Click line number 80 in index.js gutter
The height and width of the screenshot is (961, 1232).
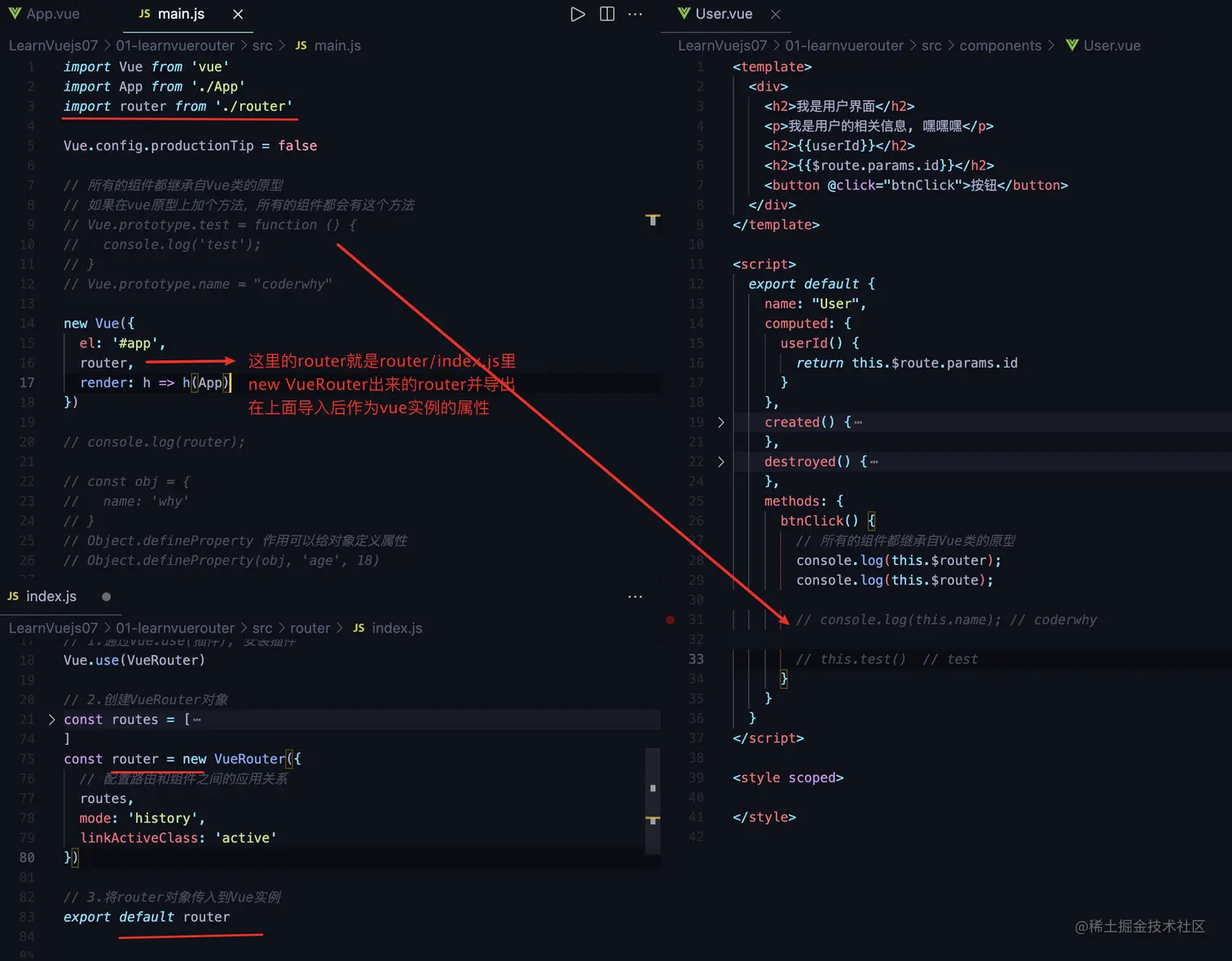(x=27, y=857)
